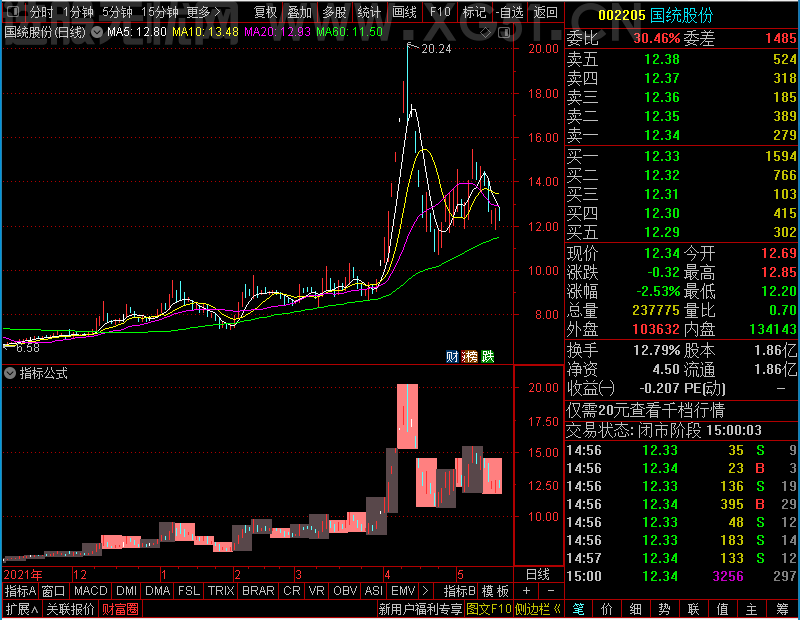Select the TRIX indicator
This screenshot has height=620, width=800.
(x=220, y=591)
